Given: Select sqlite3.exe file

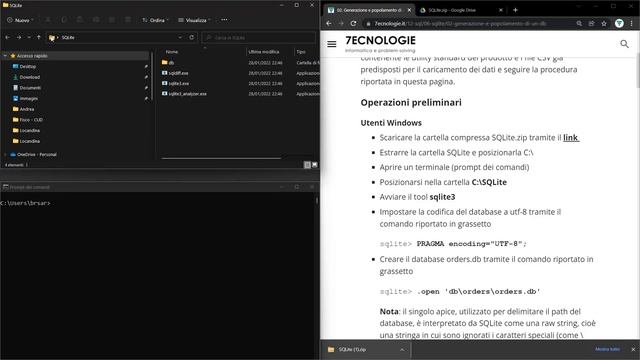Looking at the screenshot, I should coord(178,83).
